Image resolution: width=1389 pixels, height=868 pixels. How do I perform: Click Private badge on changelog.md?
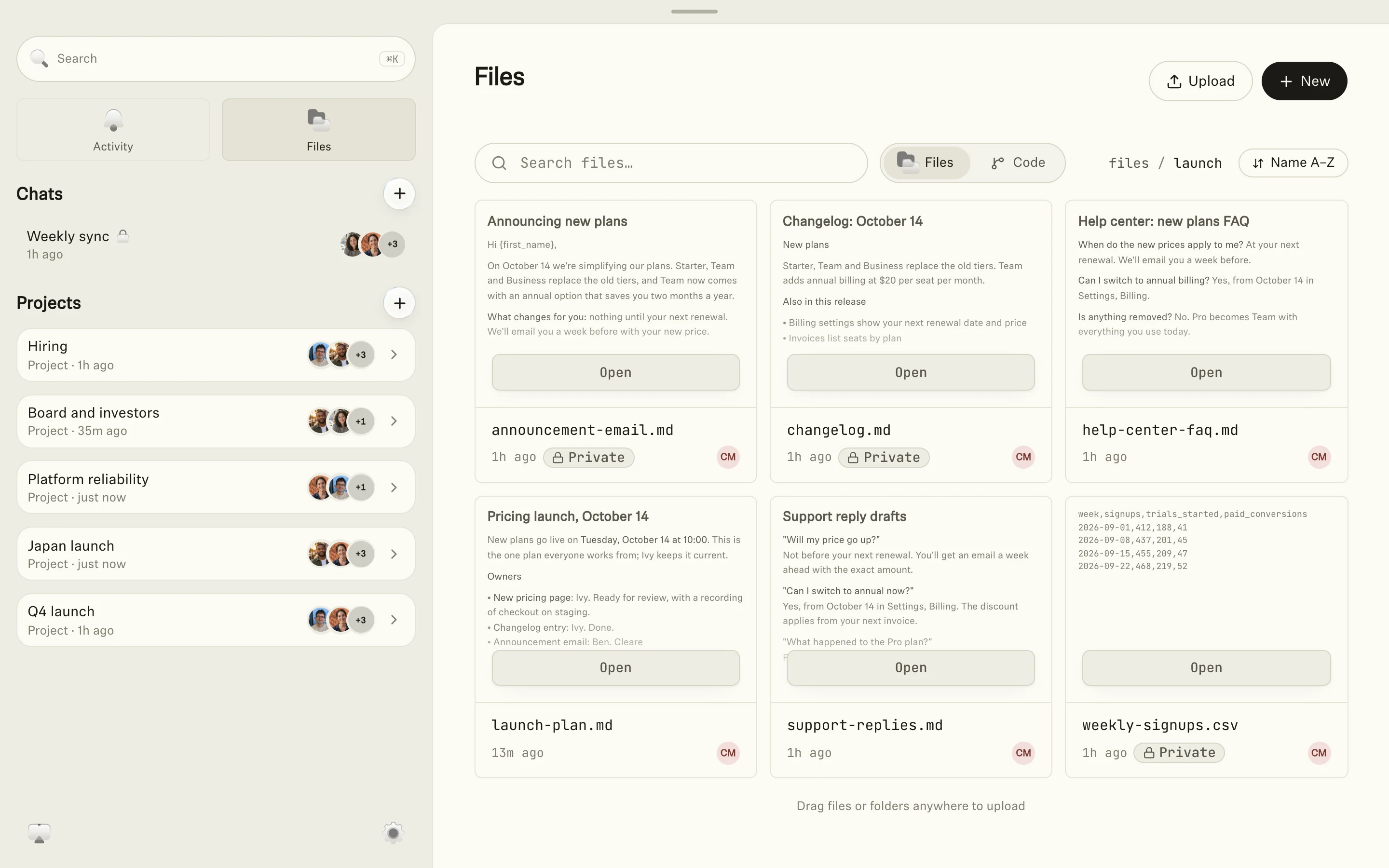click(x=884, y=458)
